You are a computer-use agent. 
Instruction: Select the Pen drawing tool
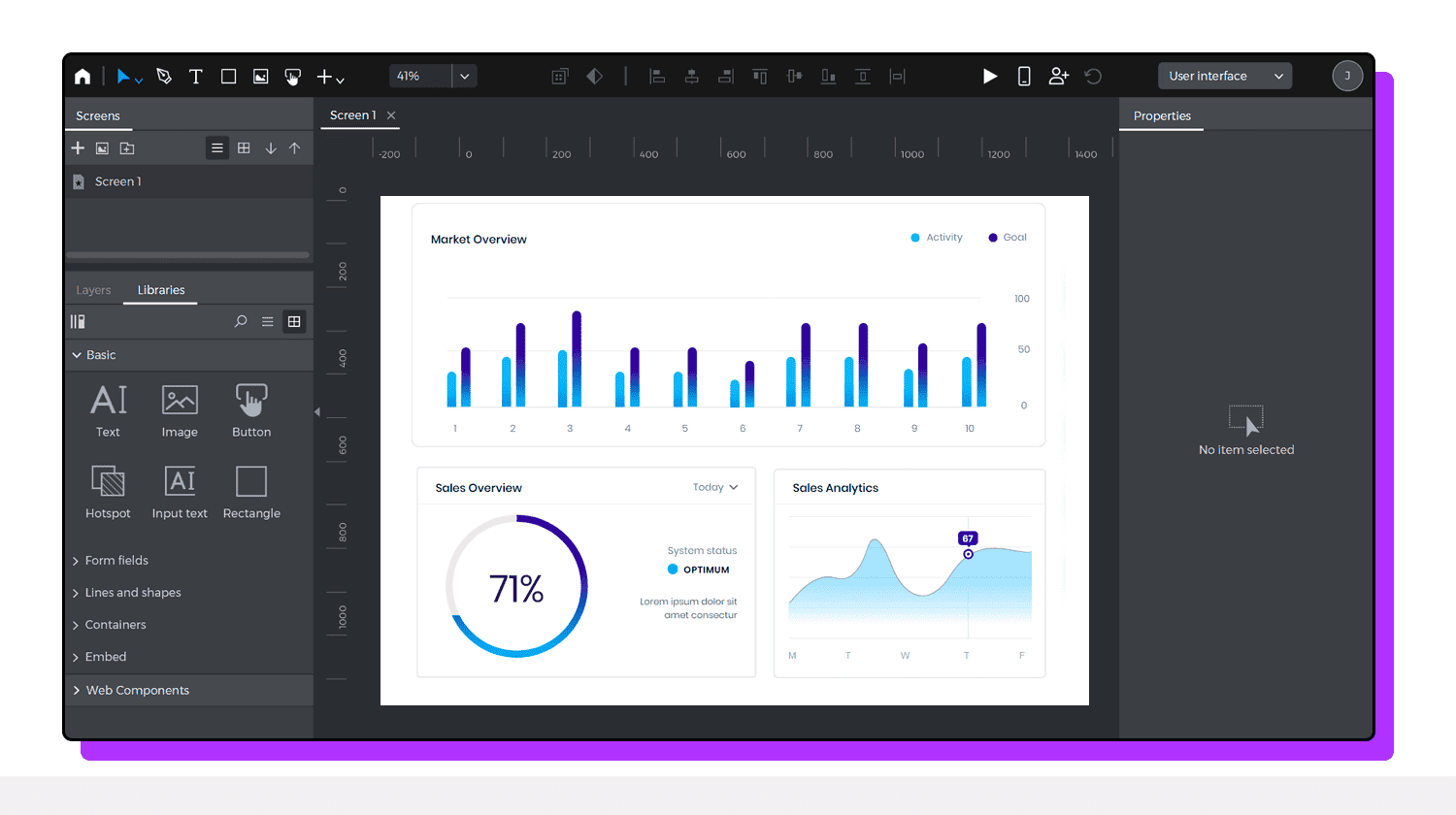[164, 76]
